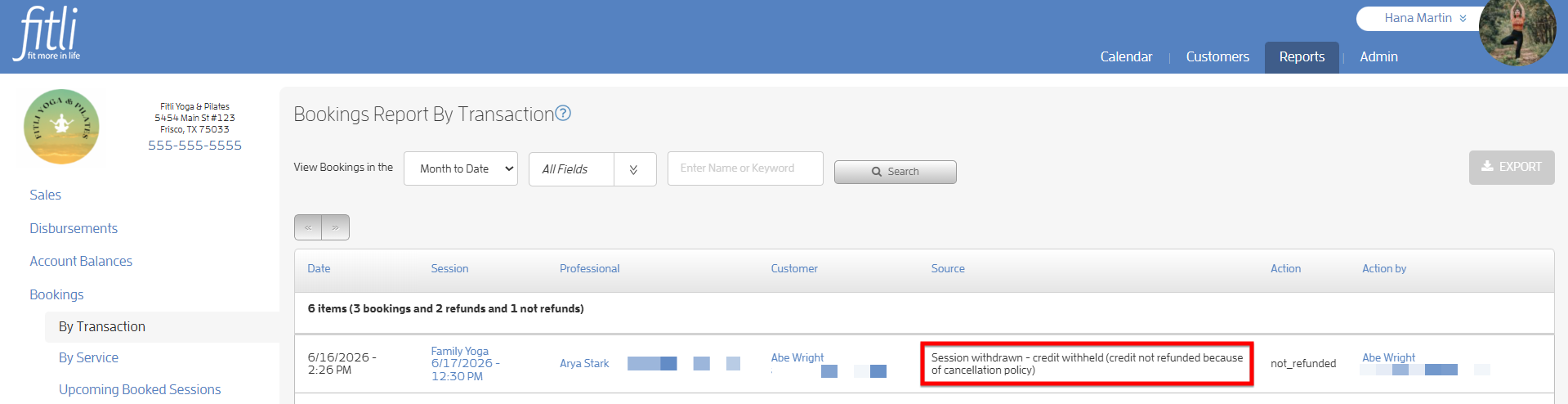Go to the previous page of results

point(308,227)
